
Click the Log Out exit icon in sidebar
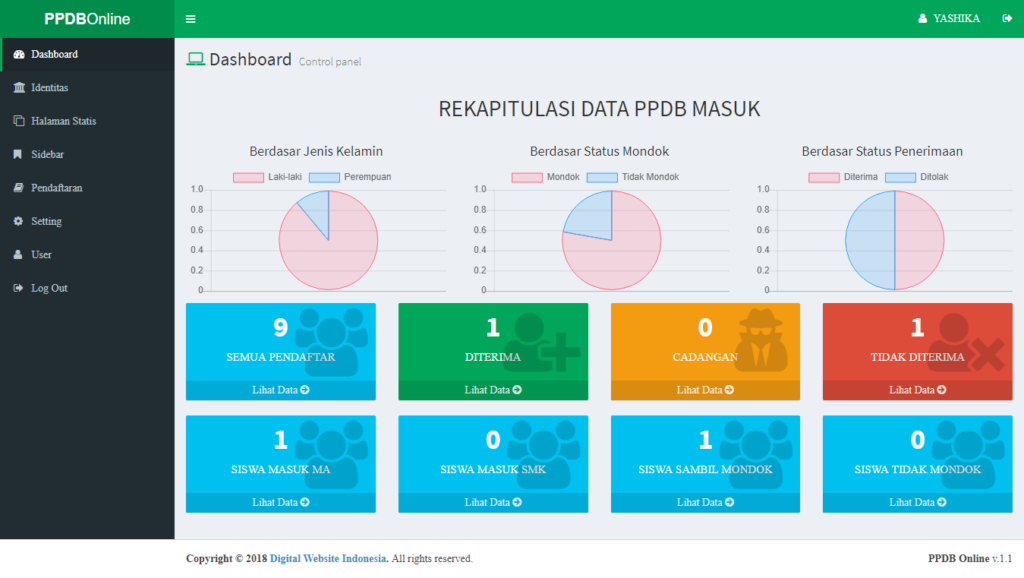click(x=17, y=288)
